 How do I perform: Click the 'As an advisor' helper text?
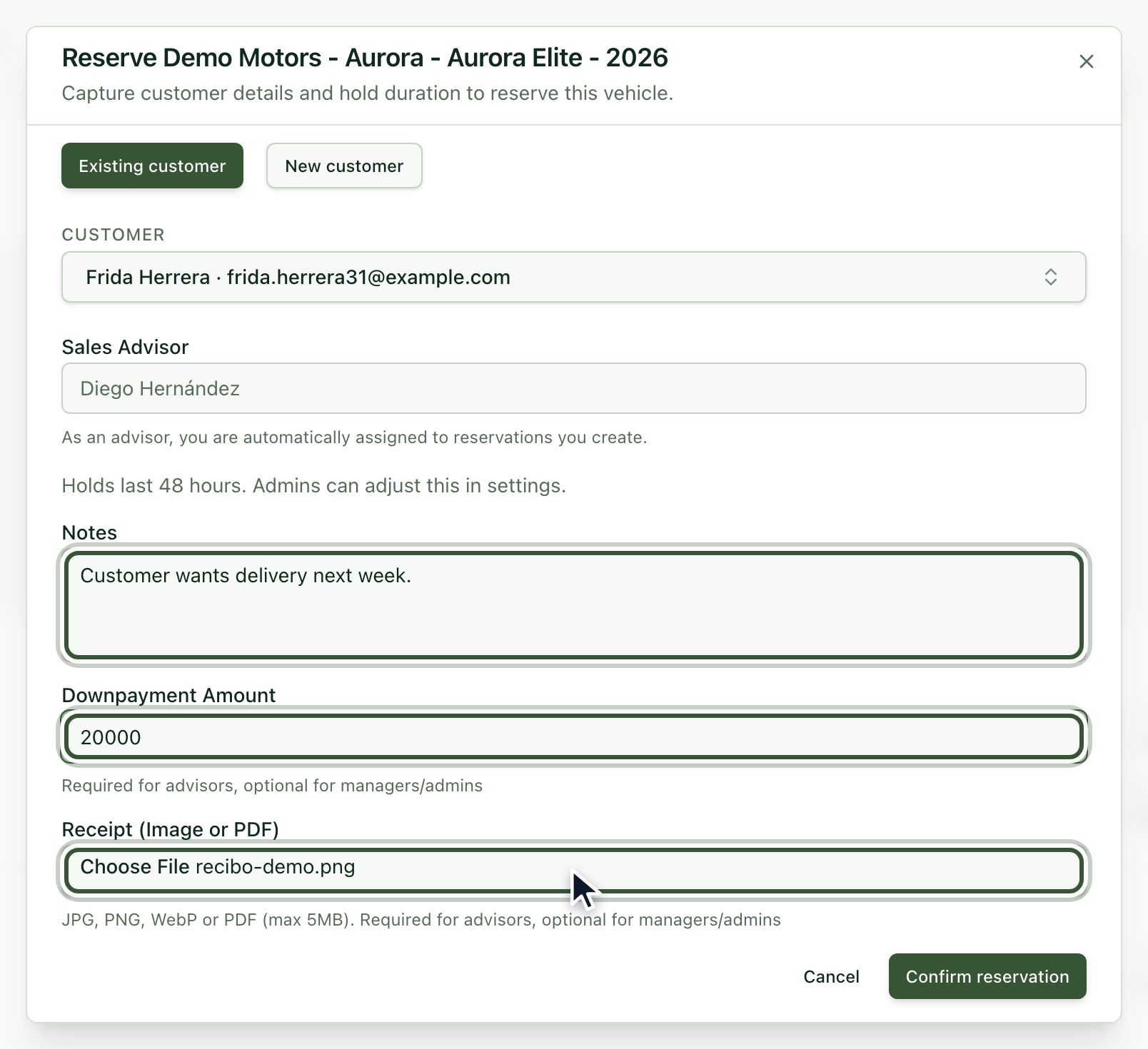[x=354, y=437]
